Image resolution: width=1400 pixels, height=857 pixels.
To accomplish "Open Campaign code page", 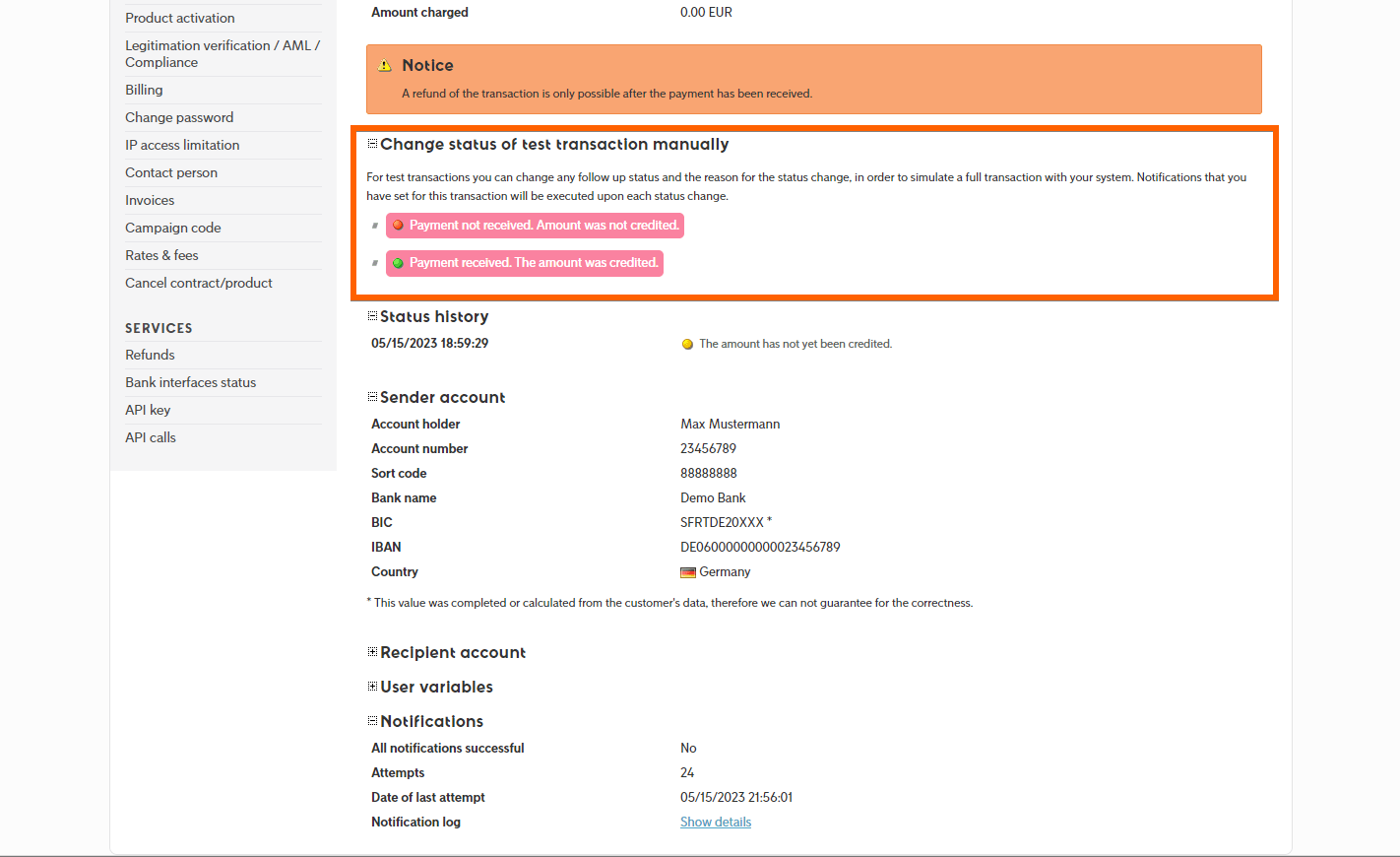I will [173, 228].
